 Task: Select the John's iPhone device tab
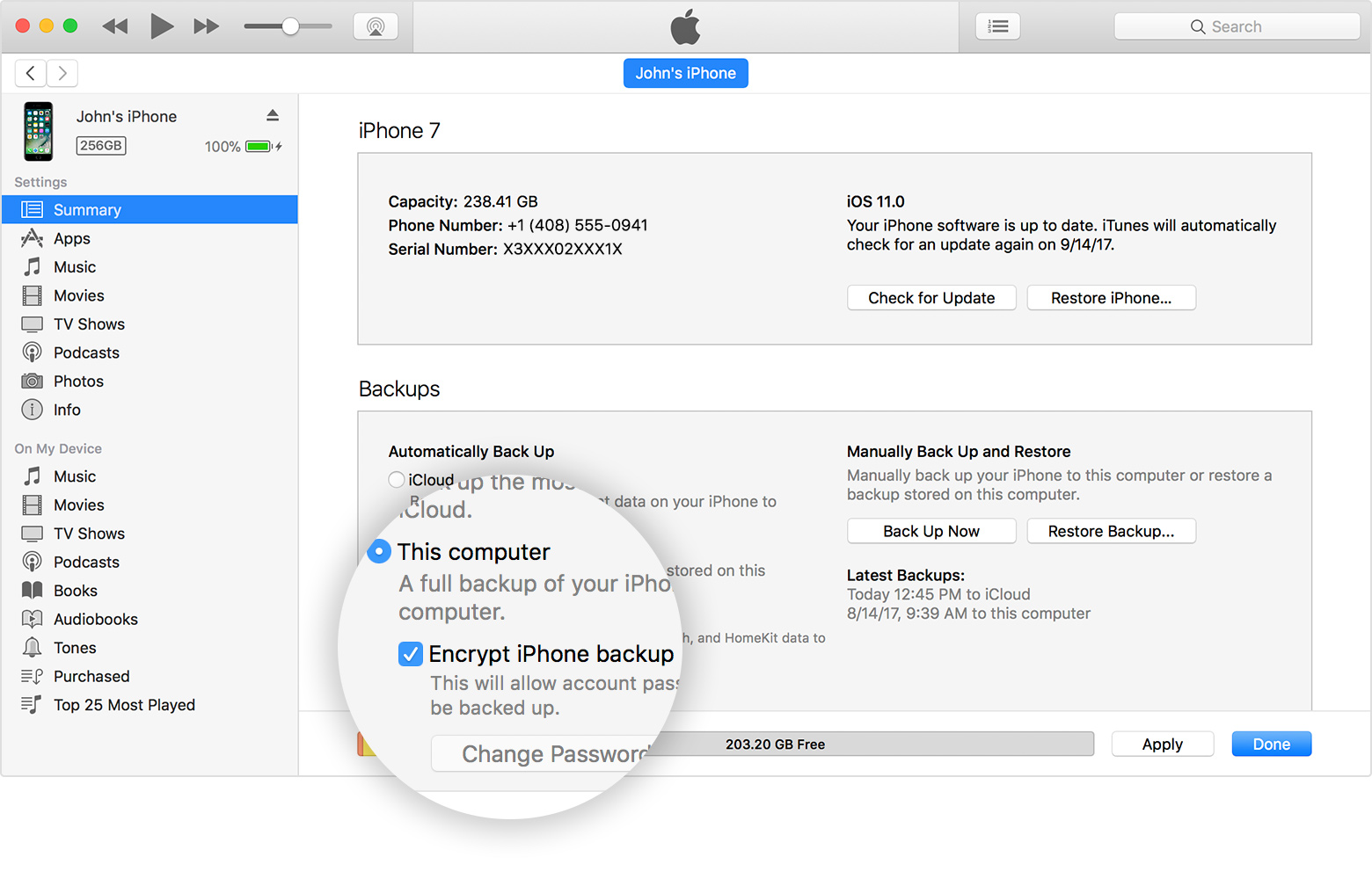point(686,73)
